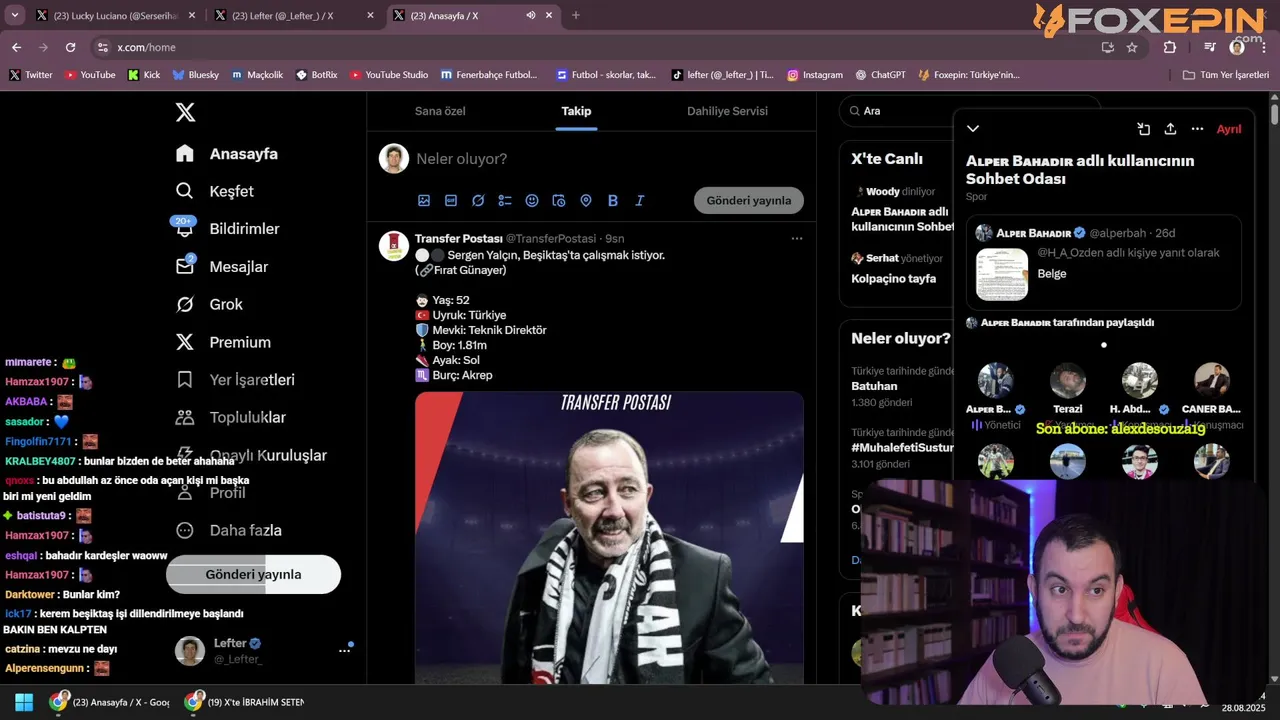Add an image to the post
1280x720 pixels.
(x=424, y=201)
